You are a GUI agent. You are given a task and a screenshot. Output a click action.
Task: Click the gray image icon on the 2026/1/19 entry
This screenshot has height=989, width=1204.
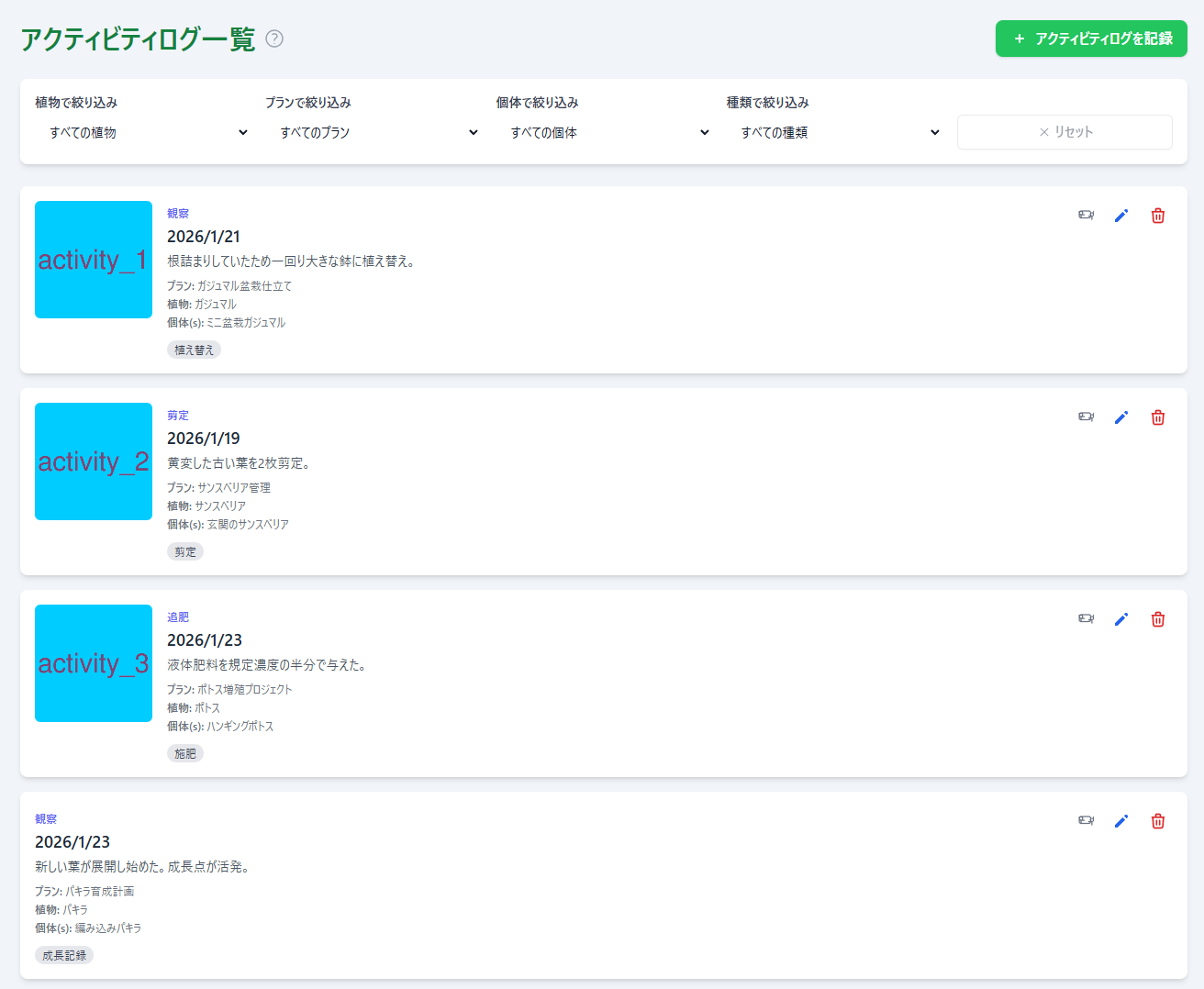point(1086,417)
